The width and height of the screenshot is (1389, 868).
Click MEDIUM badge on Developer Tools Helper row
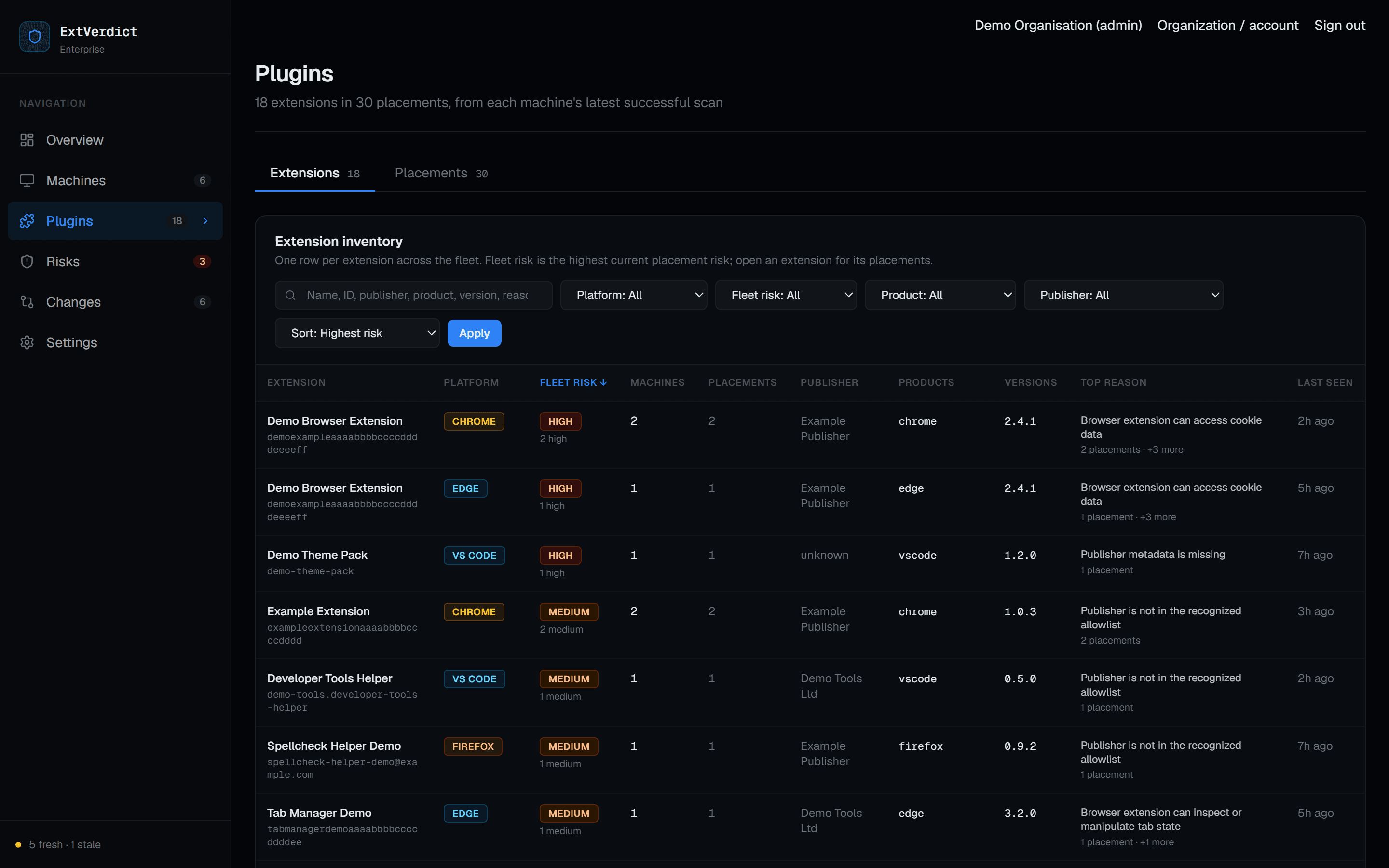coord(569,679)
